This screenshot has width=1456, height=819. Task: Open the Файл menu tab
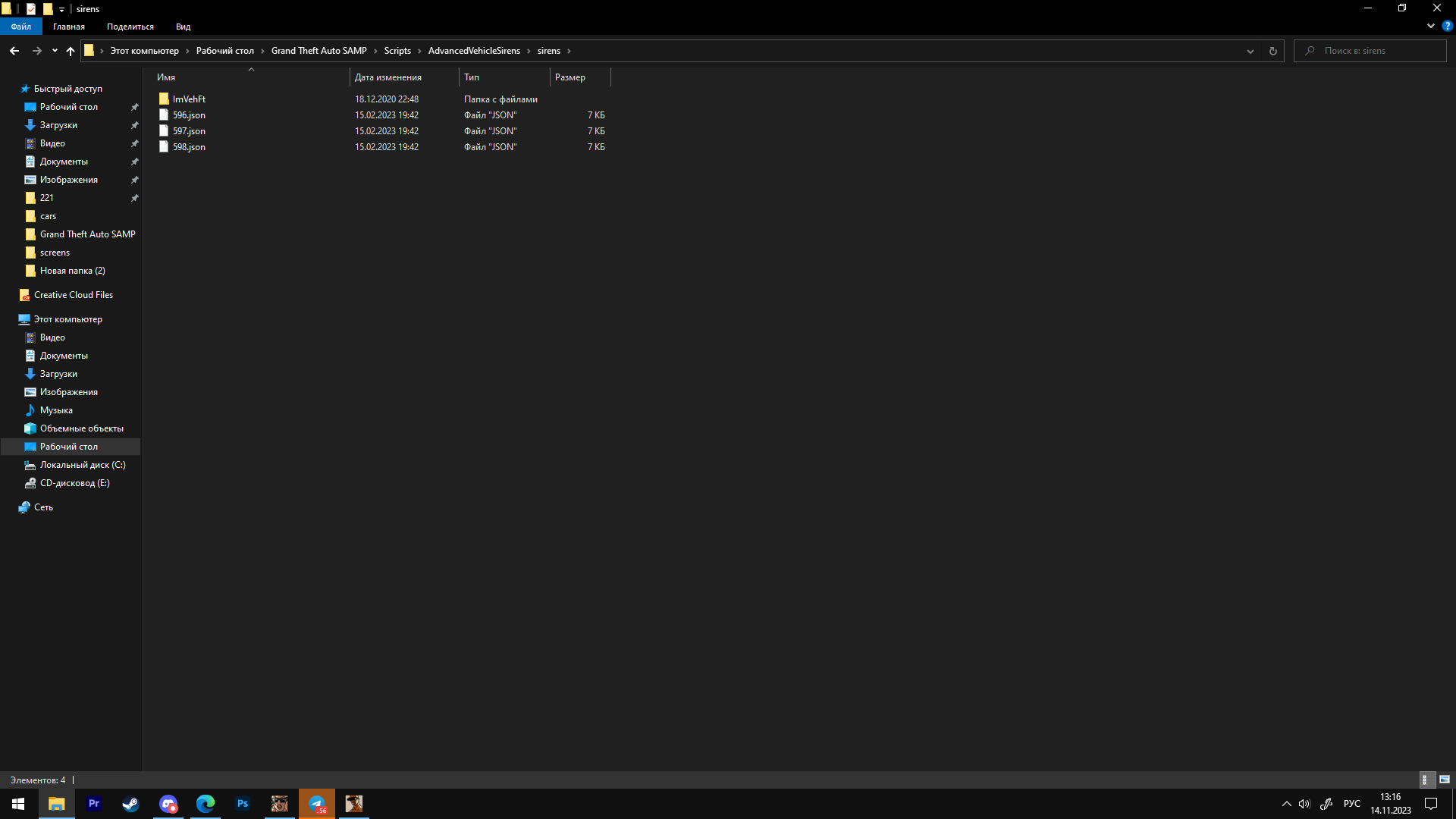click(x=21, y=27)
